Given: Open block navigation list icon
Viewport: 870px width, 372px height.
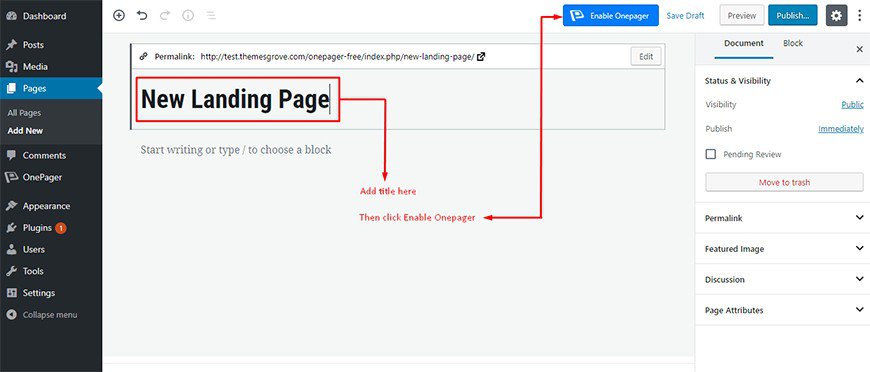Looking at the screenshot, I should (211, 16).
